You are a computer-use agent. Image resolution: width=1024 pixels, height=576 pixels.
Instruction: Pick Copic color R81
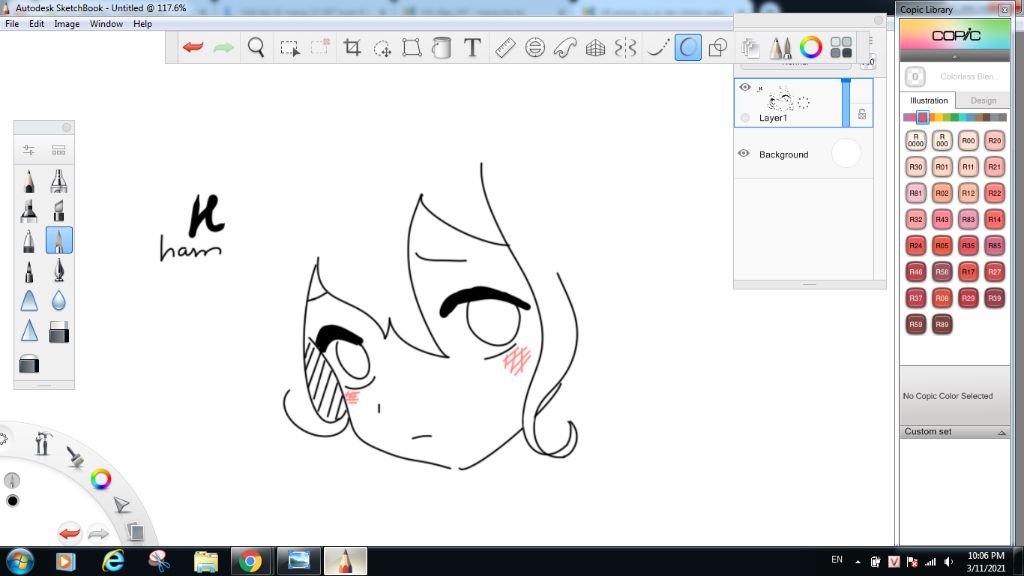916,193
